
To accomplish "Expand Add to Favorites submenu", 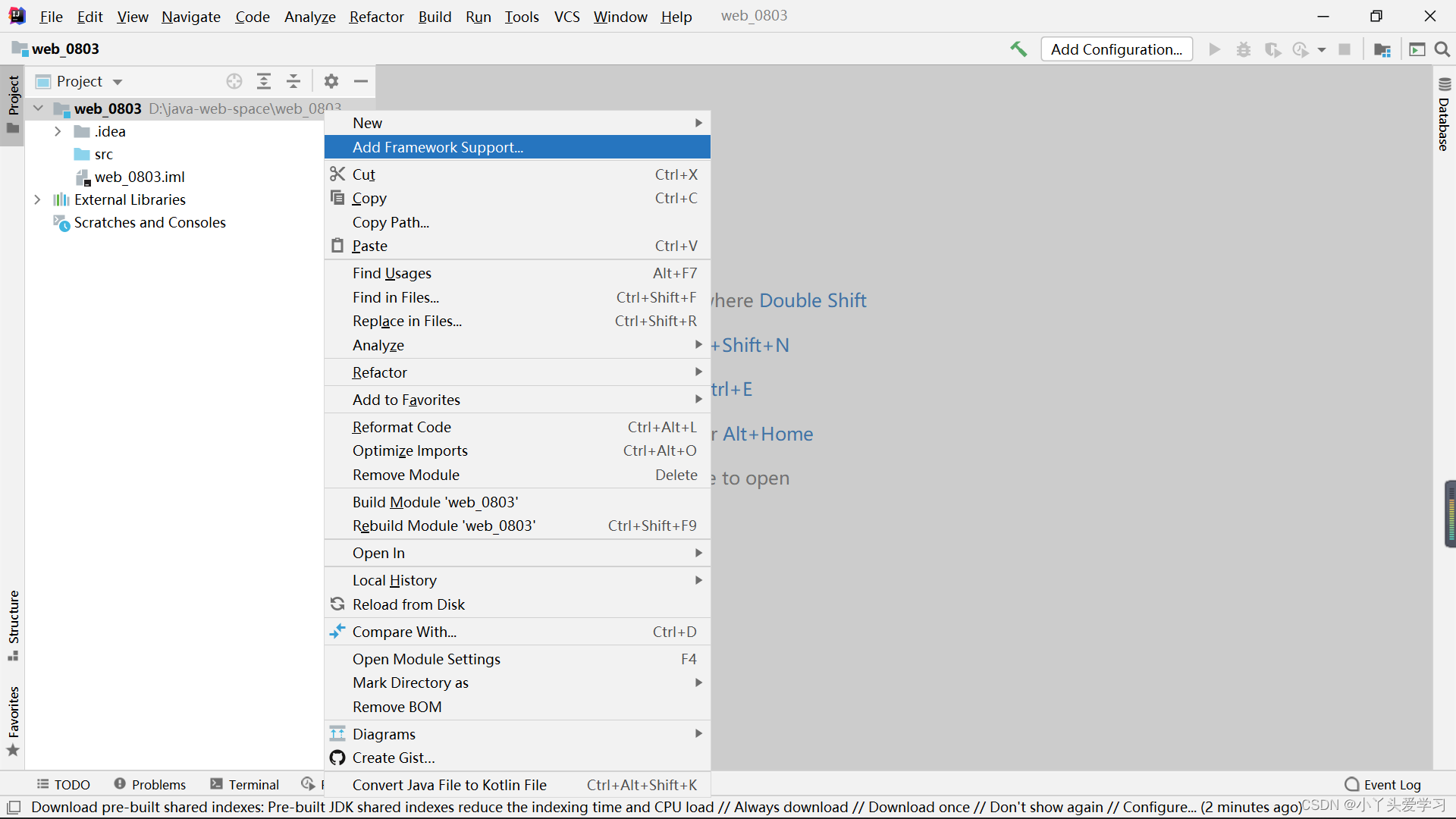I will (x=517, y=400).
